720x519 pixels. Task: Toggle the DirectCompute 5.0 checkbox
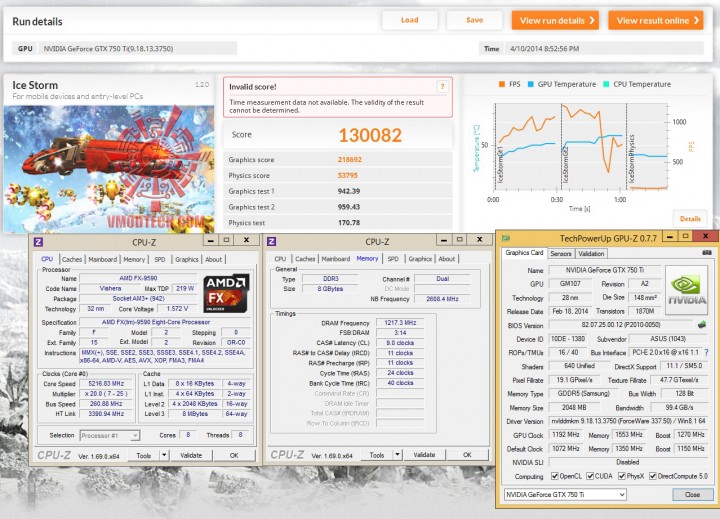[652, 476]
